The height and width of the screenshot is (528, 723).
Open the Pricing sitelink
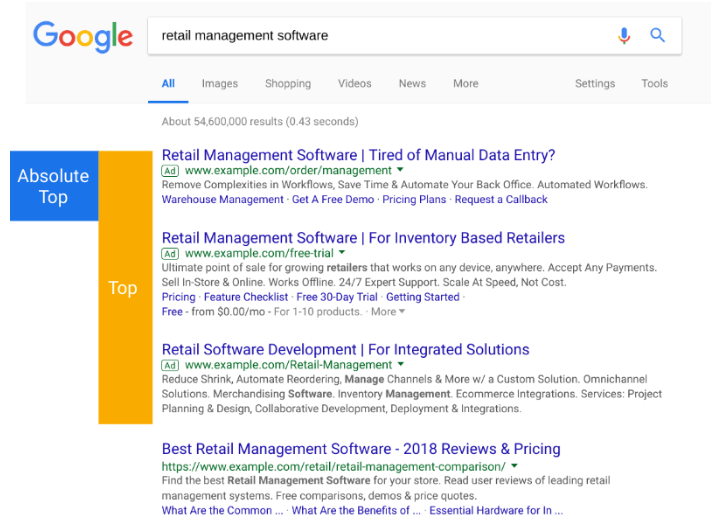click(178, 297)
